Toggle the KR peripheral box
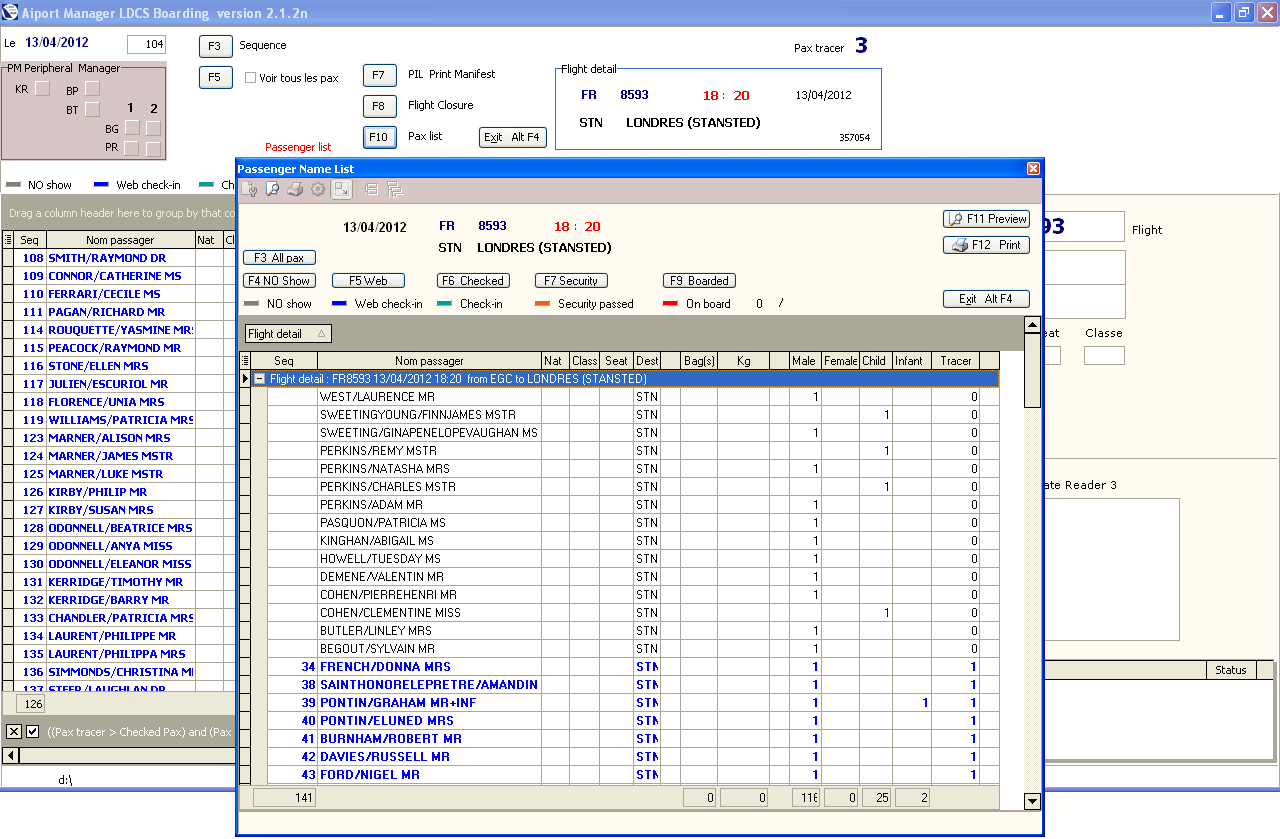Viewport: 1280px width, 839px height. pos(42,89)
